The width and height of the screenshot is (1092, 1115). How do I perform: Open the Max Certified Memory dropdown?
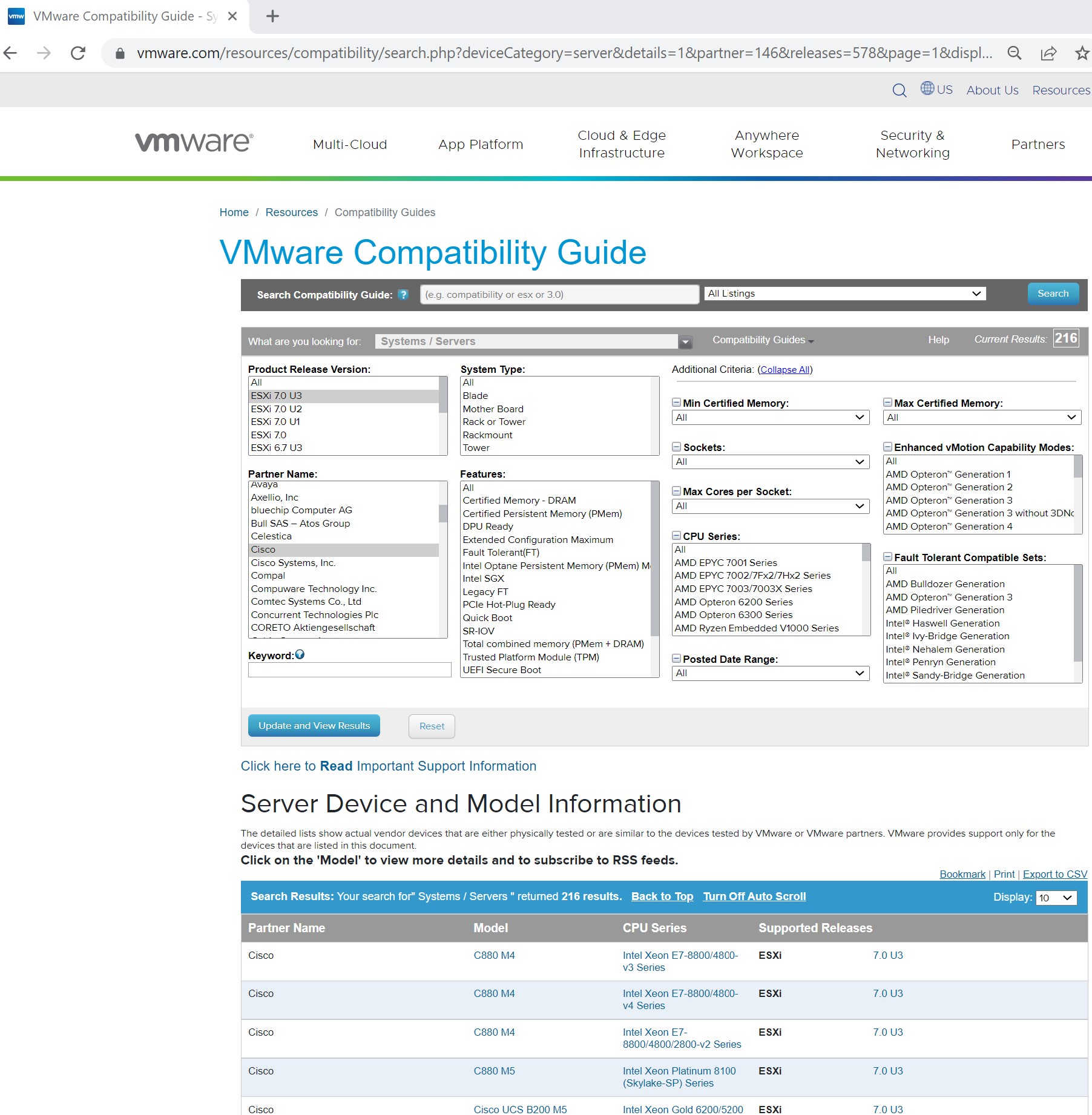click(x=982, y=418)
